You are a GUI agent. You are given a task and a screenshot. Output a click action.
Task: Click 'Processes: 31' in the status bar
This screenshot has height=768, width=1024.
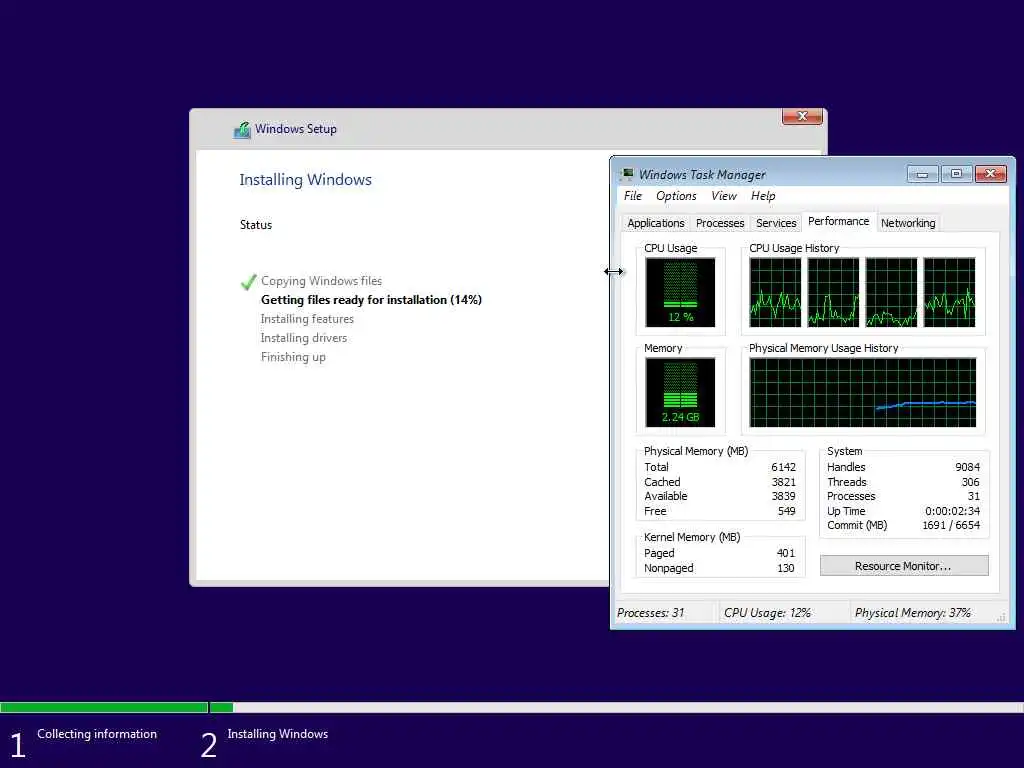pos(650,613)
